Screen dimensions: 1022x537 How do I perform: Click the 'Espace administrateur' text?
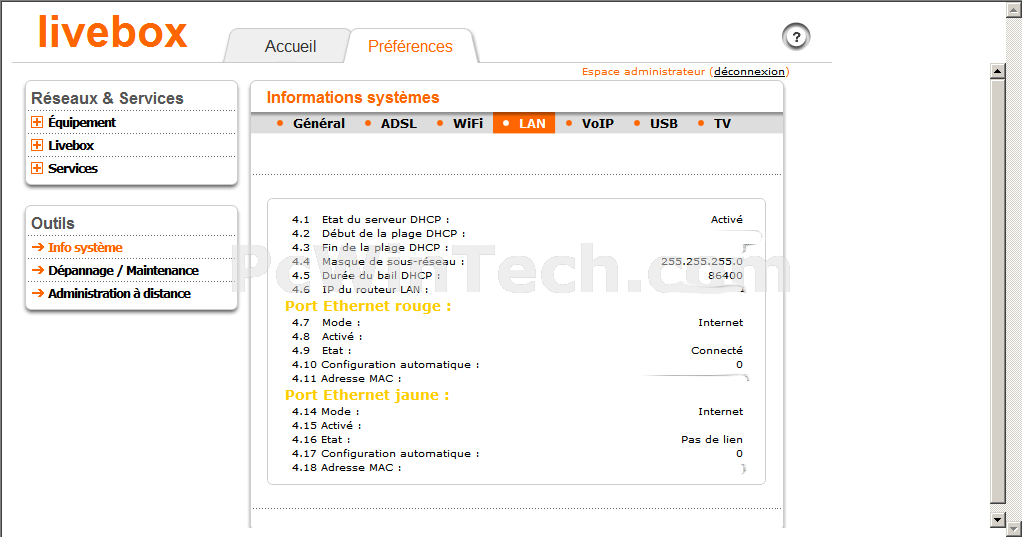tap(643, 72)
